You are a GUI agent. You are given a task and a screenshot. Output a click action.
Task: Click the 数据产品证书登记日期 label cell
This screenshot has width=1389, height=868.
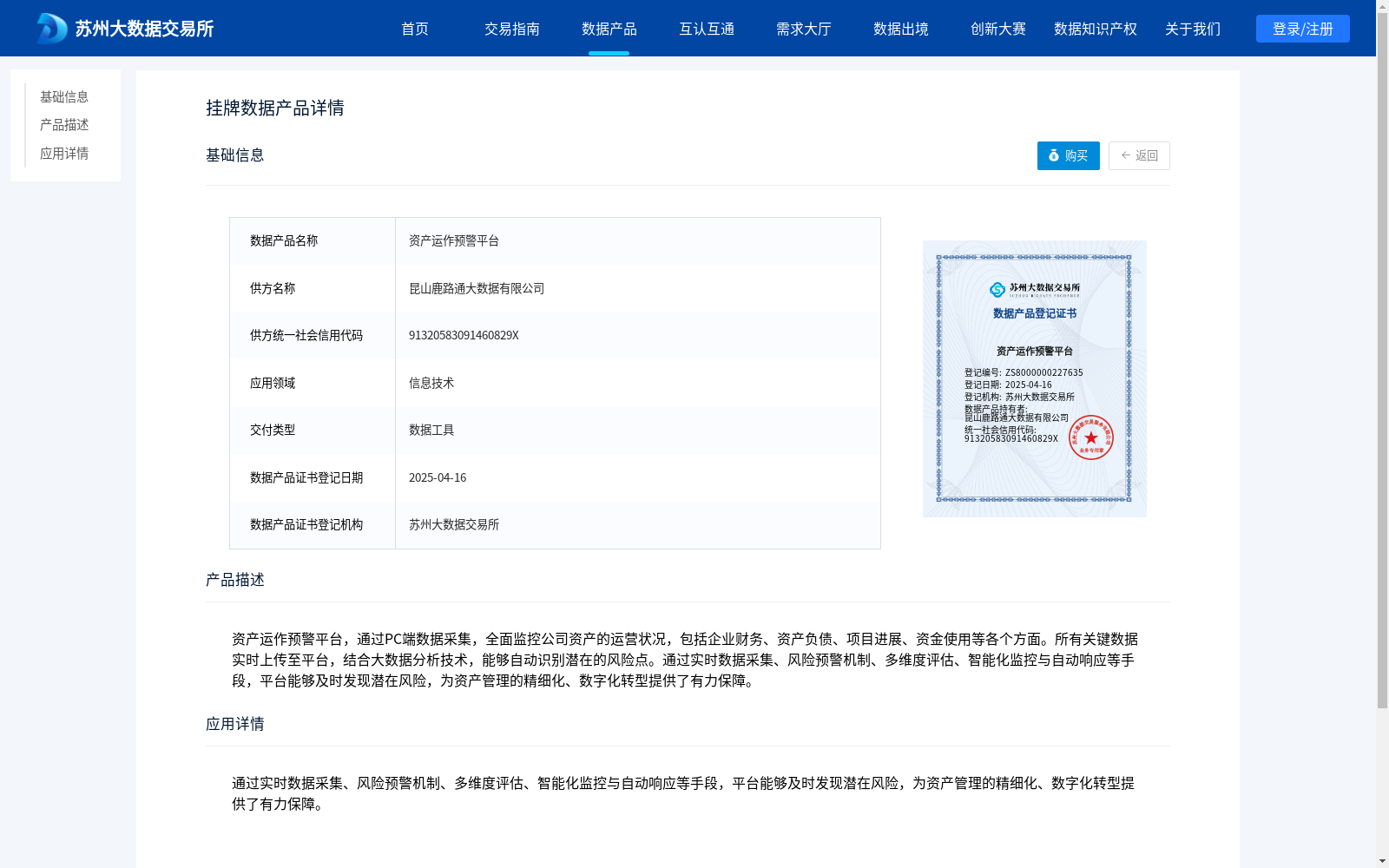pyautogui.click(x=313, y=477)
